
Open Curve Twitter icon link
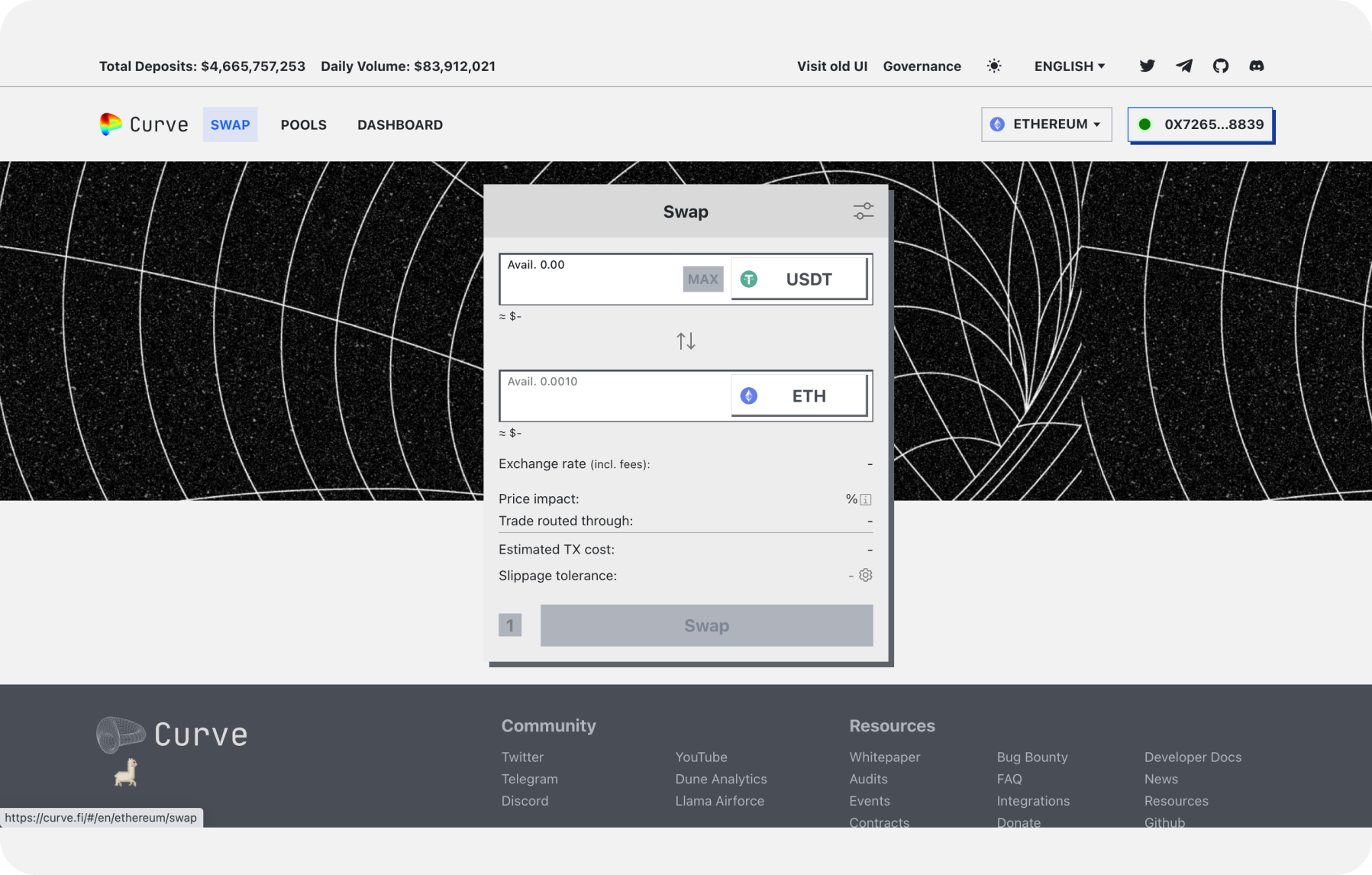[x=1147, y=66]
